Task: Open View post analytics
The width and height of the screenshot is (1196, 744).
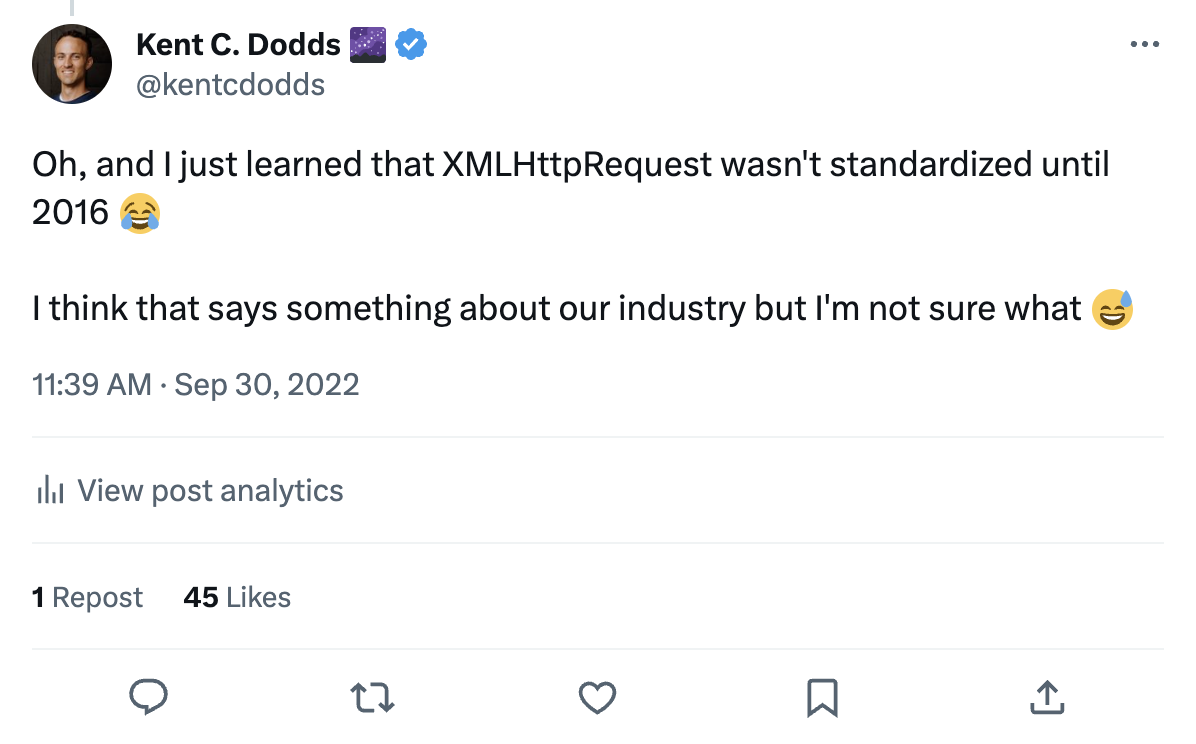Action: coord(209,491)
